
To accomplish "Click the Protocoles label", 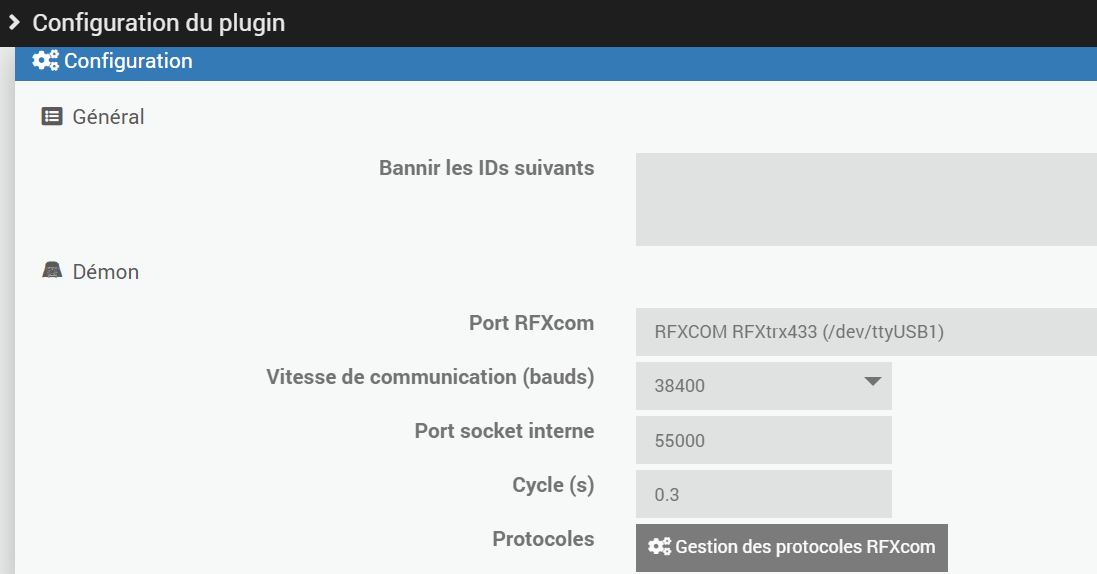I will pyautogui.click(x=544, y=539).
